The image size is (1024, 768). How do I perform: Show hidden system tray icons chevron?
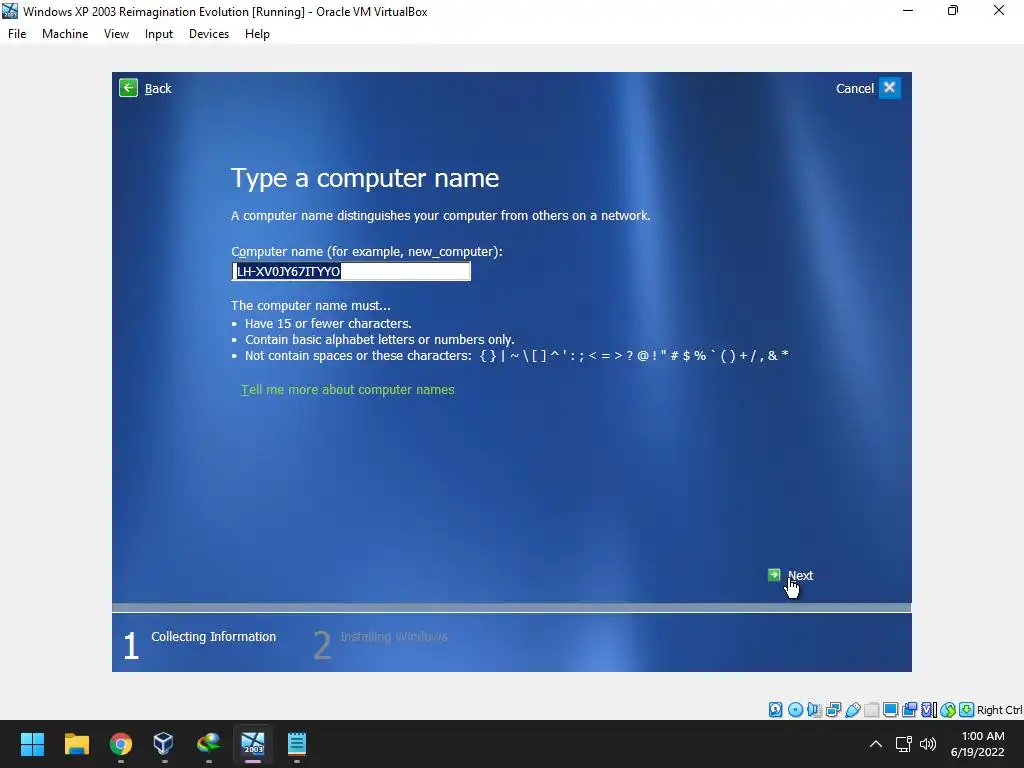tap(876, 744)
